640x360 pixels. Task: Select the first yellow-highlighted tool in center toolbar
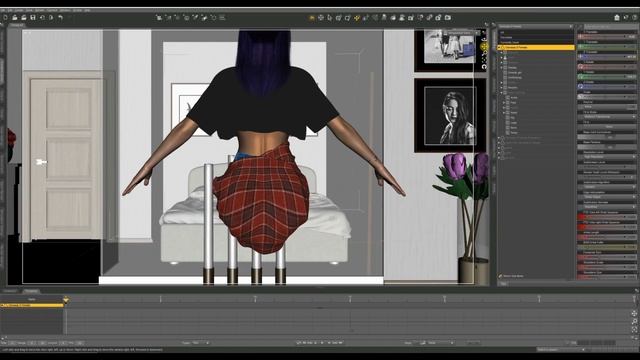(312, 18)
